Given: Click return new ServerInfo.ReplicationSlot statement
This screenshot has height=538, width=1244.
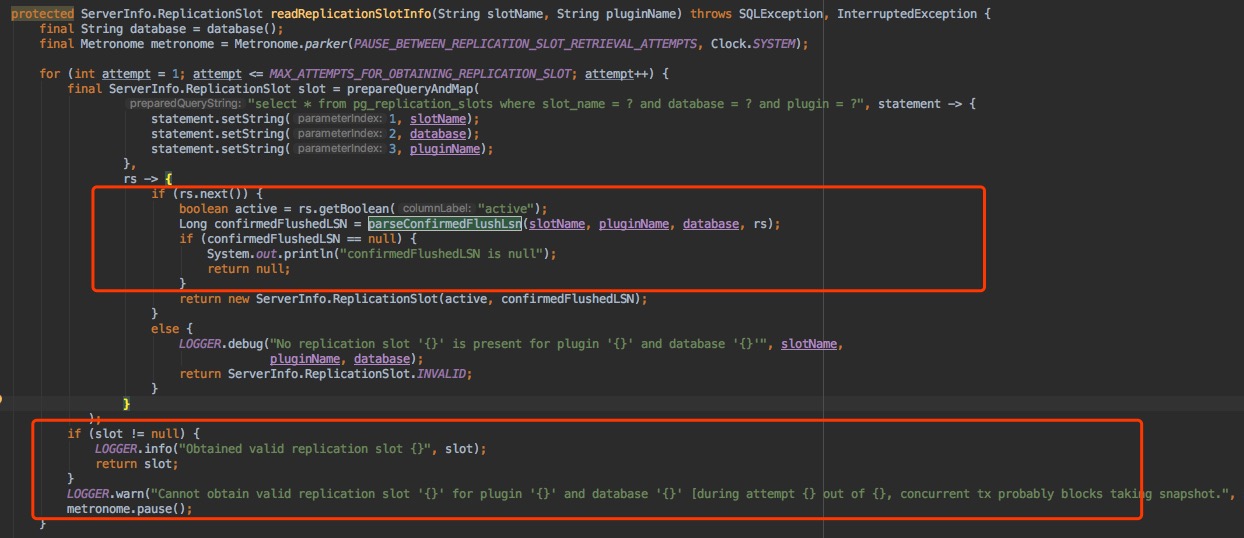Looking at the screenshot, I should tap(414, 299).
